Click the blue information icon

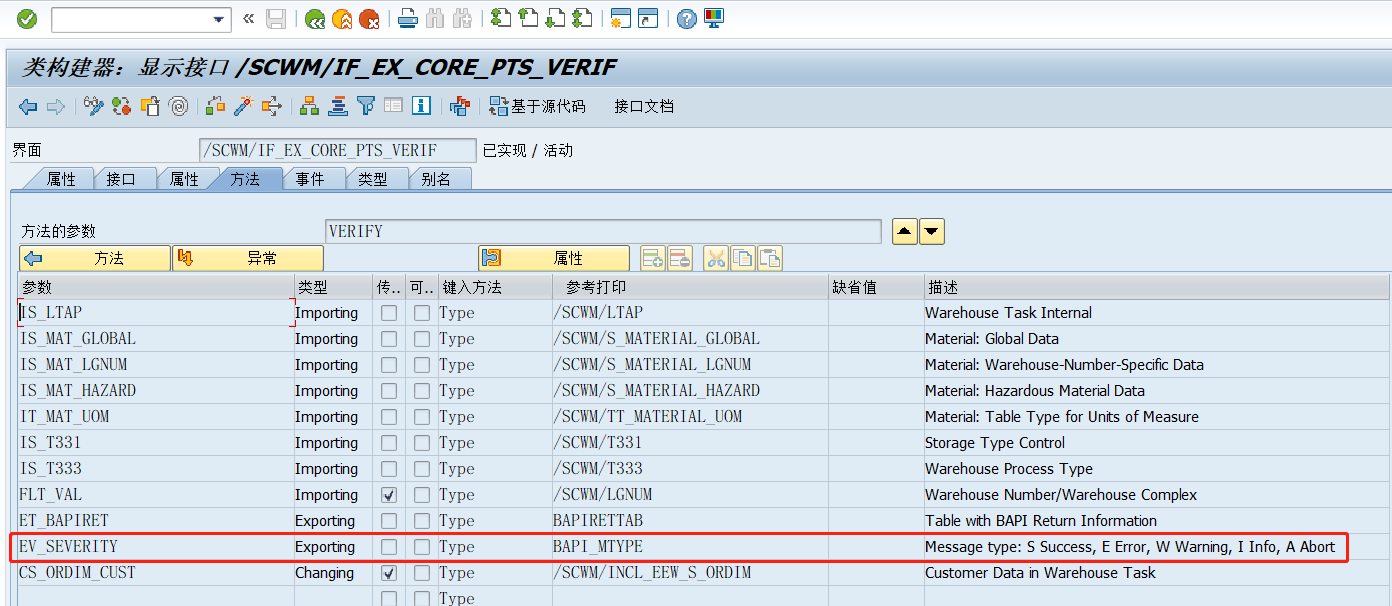click(x=420, y=106)
